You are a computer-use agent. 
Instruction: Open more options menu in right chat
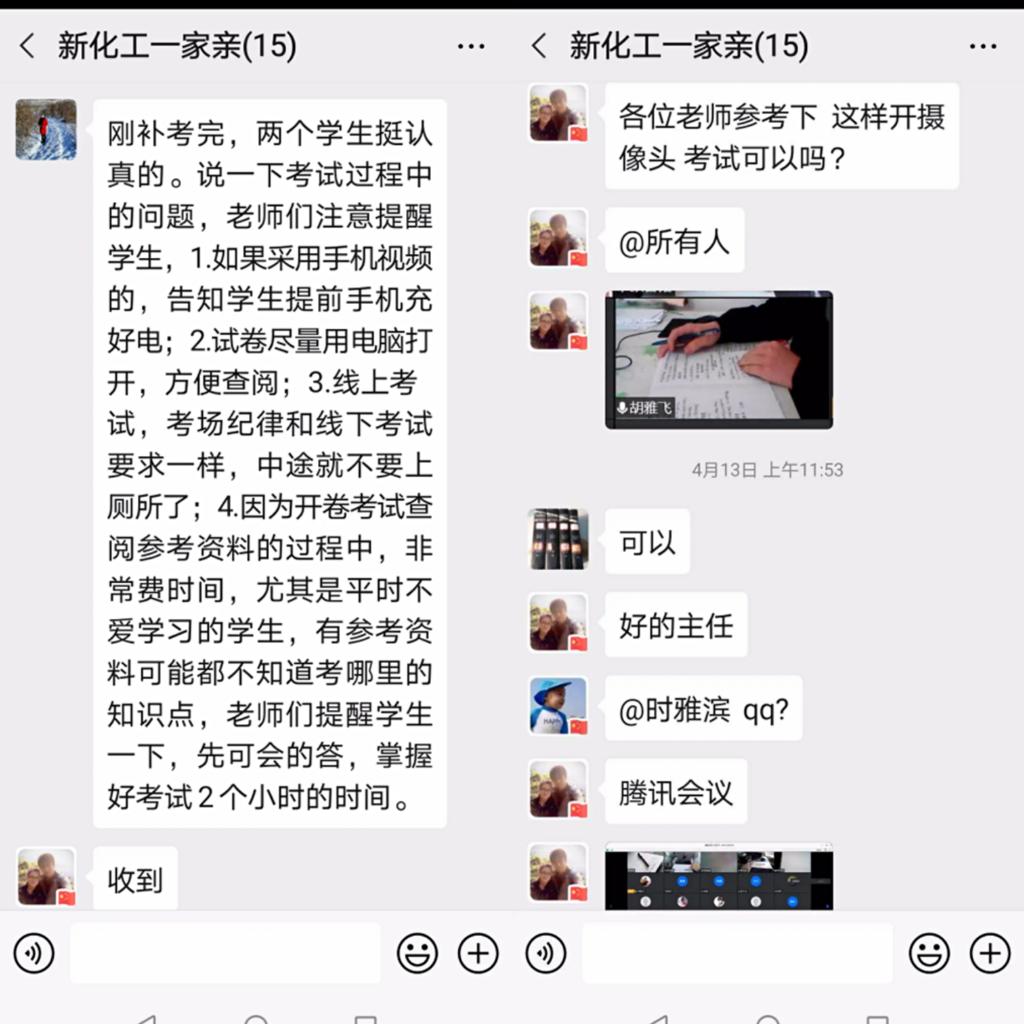pyautogui.click(x=983, y=46)
